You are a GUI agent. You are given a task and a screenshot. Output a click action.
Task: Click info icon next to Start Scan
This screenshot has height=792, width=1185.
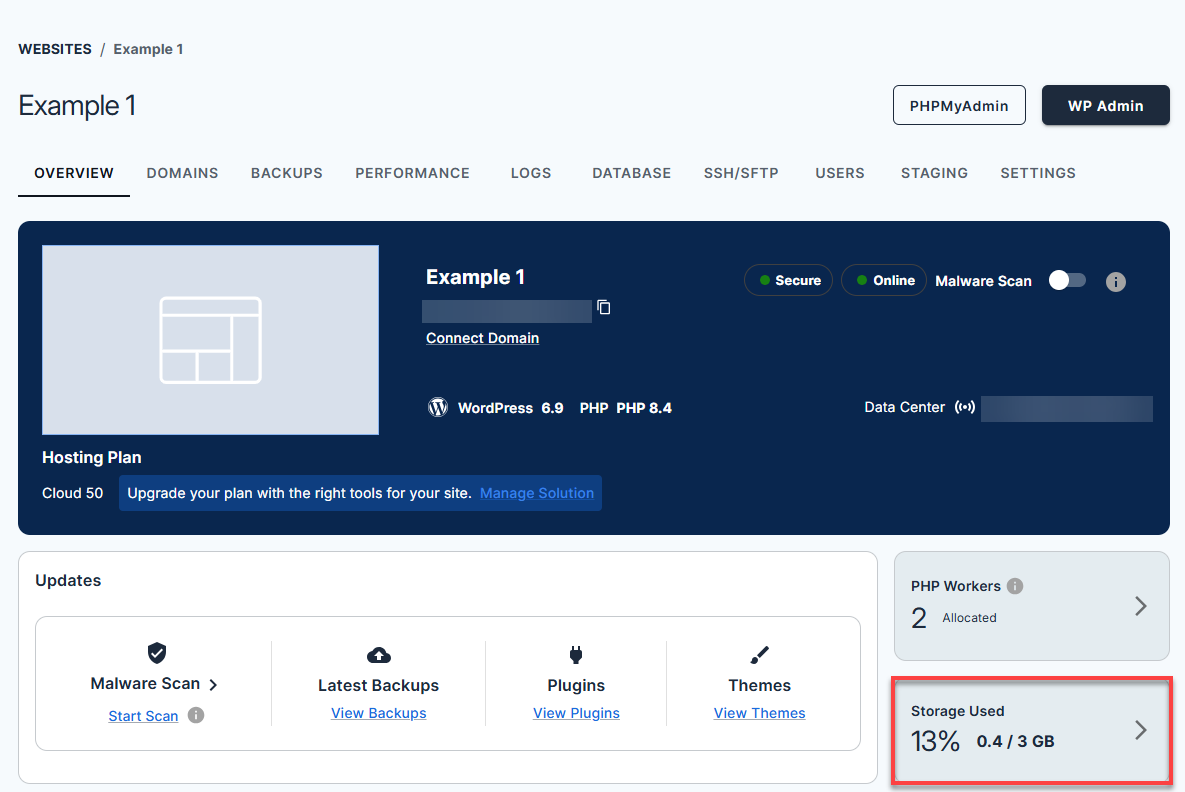click(x=196, y=715)
